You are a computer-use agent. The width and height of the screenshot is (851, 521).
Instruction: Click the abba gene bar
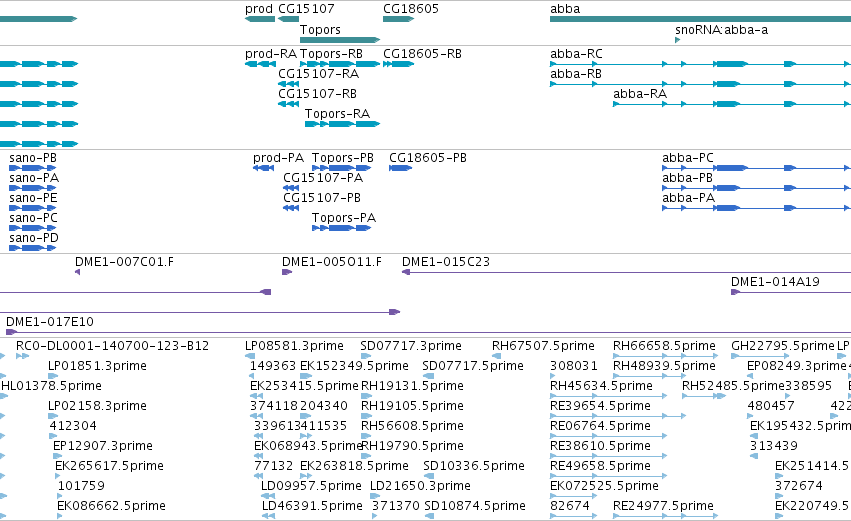(700, 19)
